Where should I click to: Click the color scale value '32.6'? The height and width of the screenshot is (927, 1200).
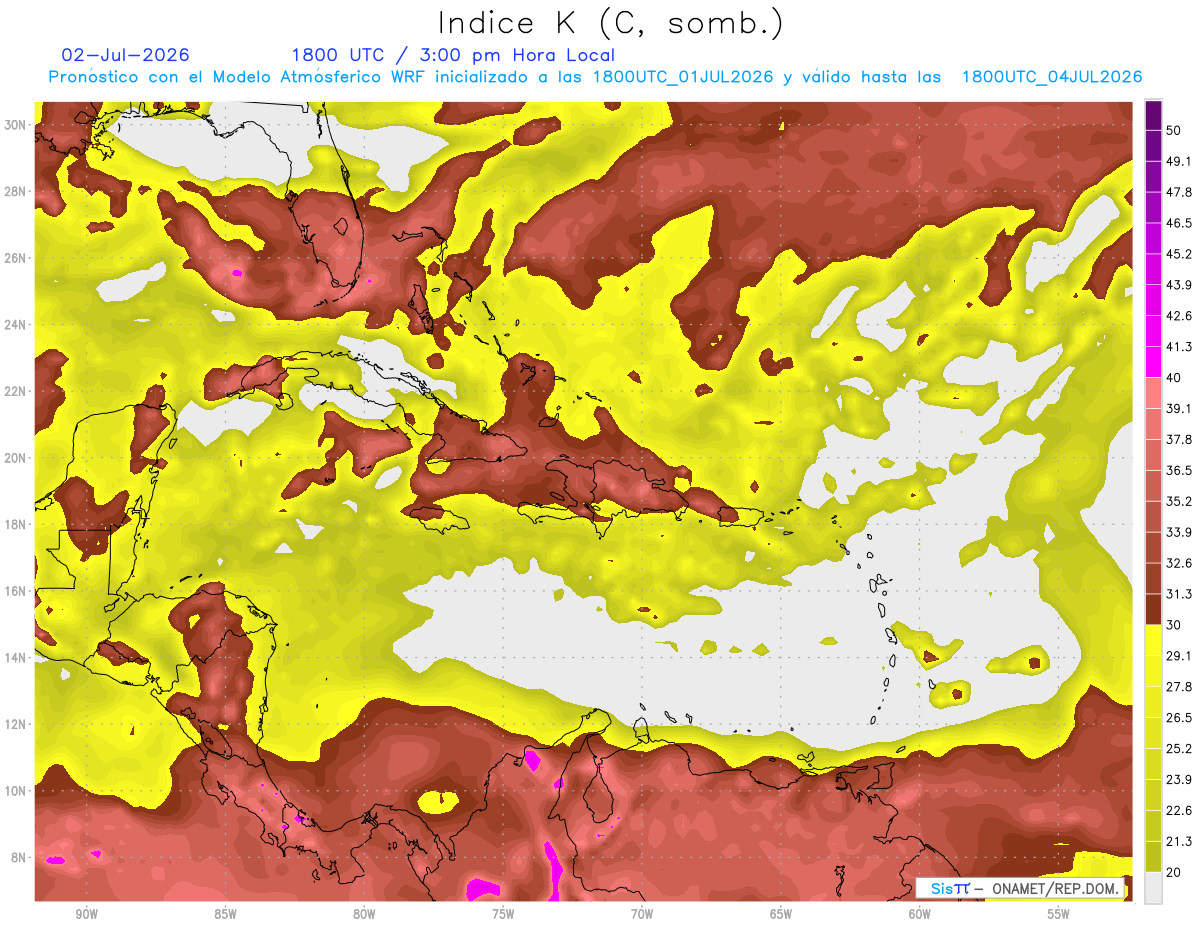click(1179, 563)
